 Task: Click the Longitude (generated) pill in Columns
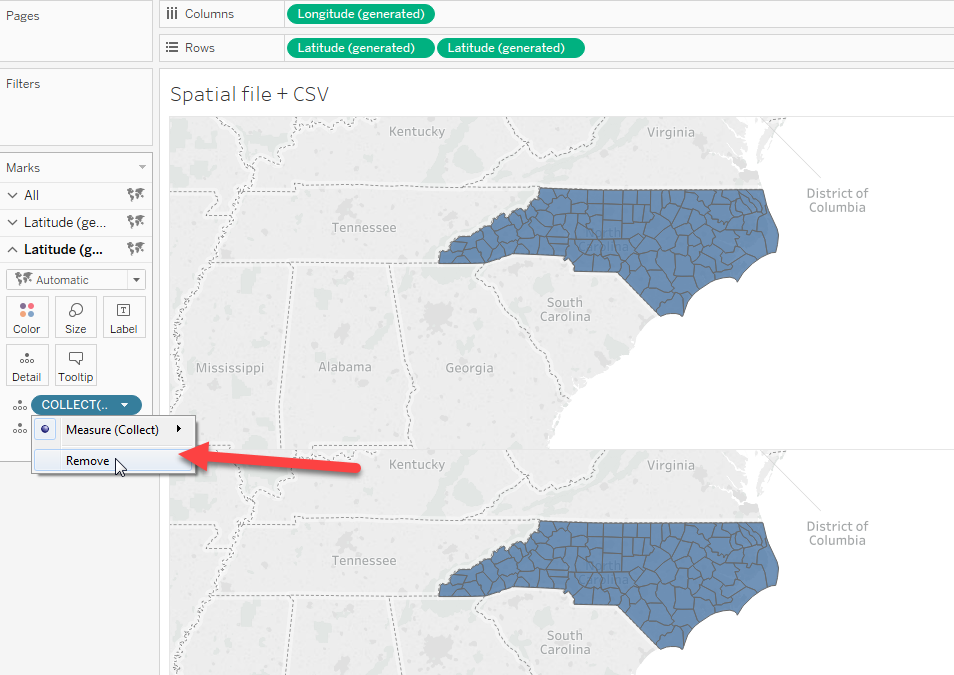coord(360,14)
